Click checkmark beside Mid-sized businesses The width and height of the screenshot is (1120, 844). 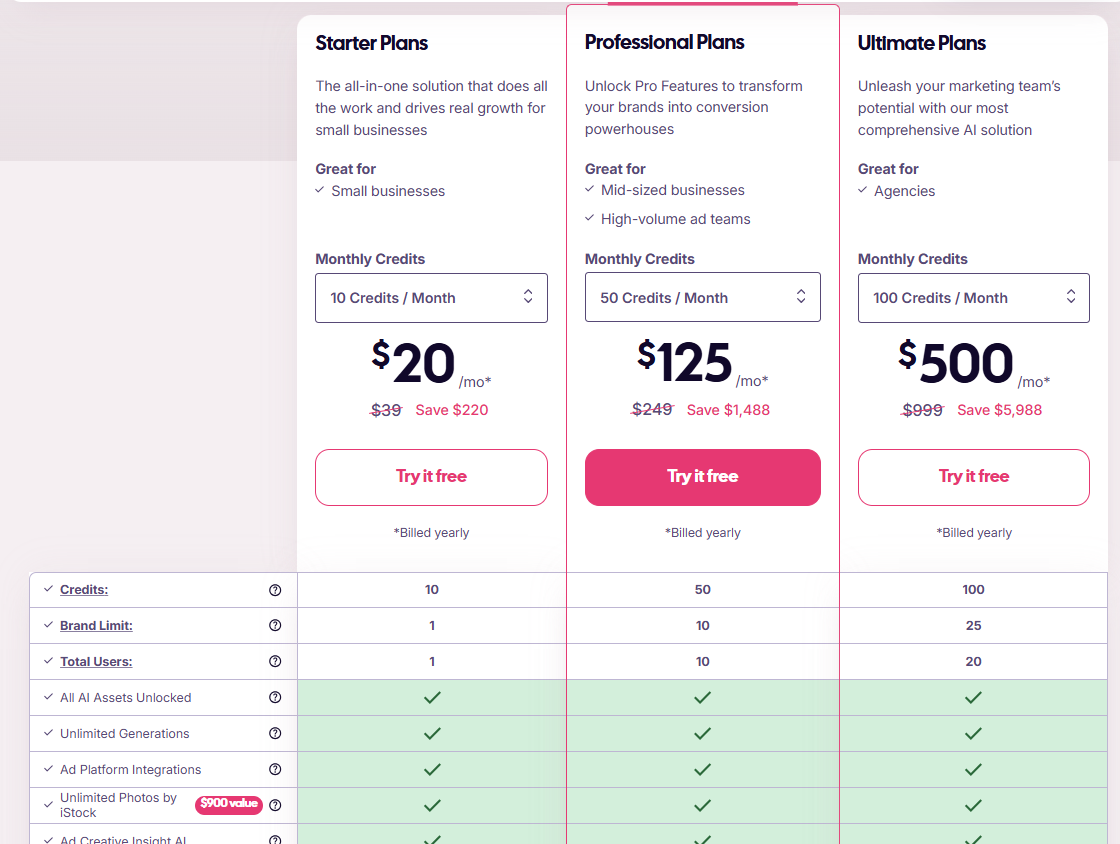[x=589, y=189]
